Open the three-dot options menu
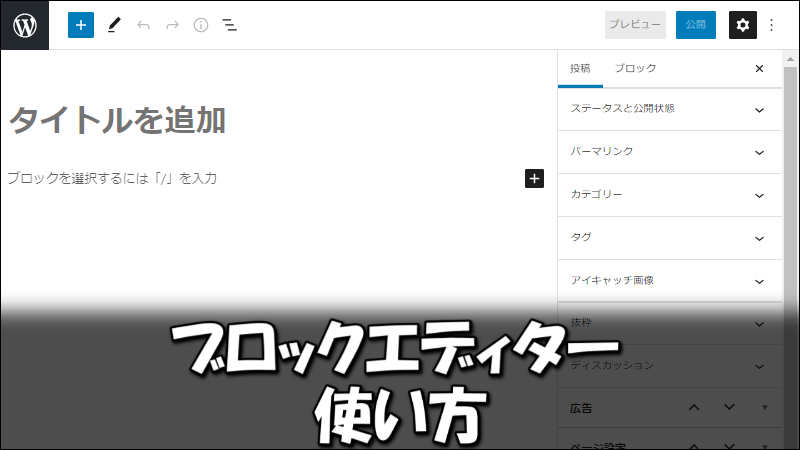Image resolution: width=800 pixels, height=450 pixels. pos(772,25)
